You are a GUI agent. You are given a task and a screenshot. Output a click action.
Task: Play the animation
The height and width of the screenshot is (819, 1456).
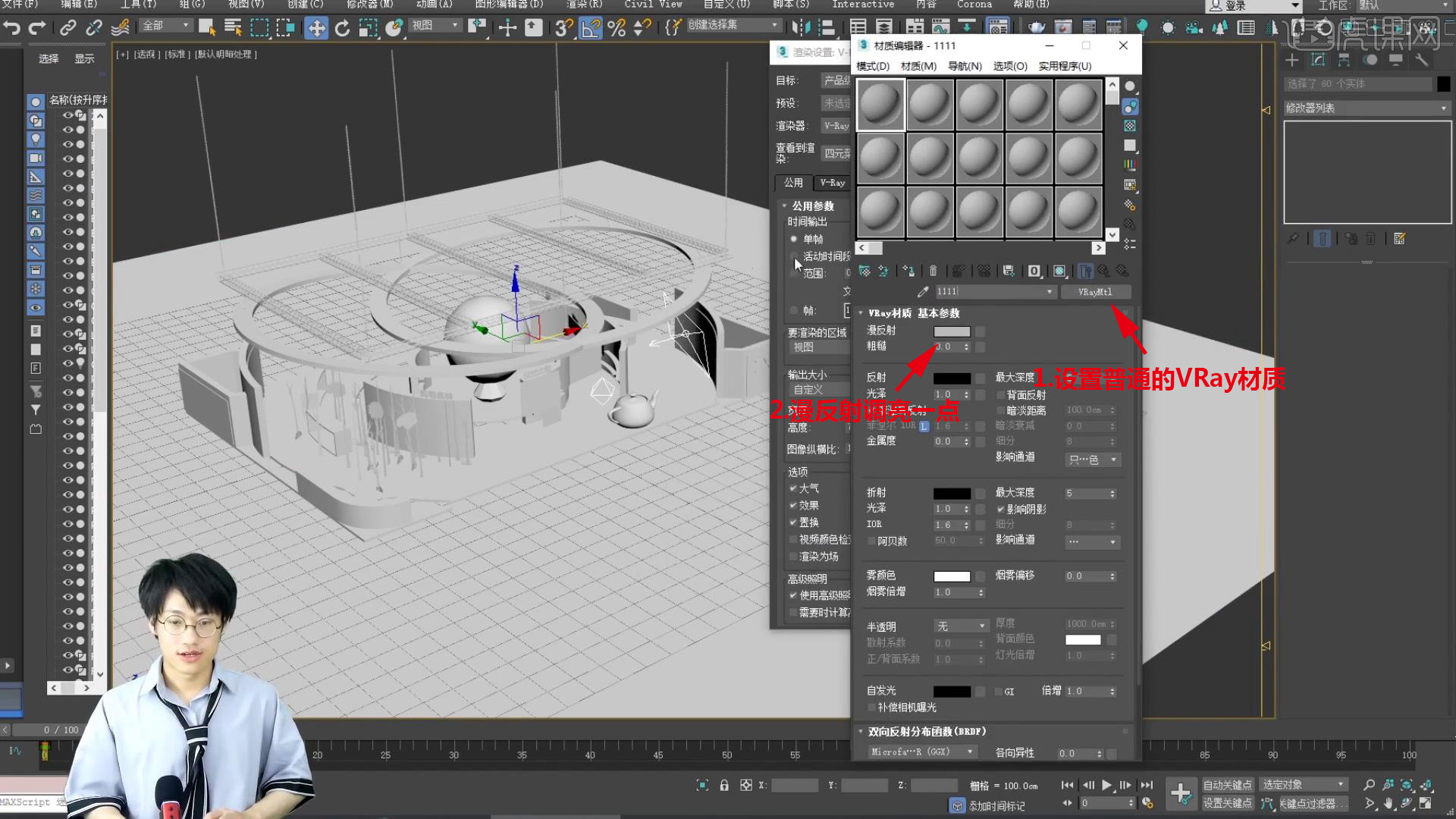point(1106,785)
